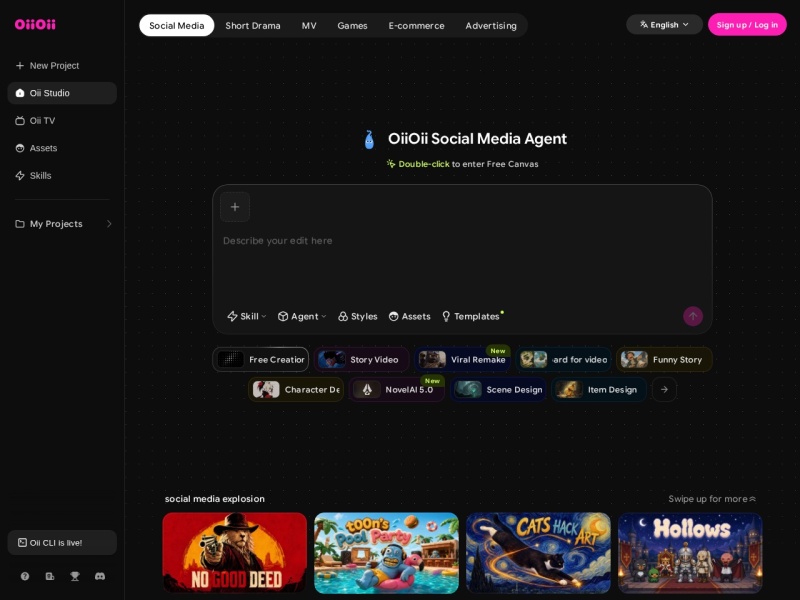The width and height of the screenshot is (800, 600).
Task: Click the Double-click to enter Free Canvas hint
Action: (463, 164)
